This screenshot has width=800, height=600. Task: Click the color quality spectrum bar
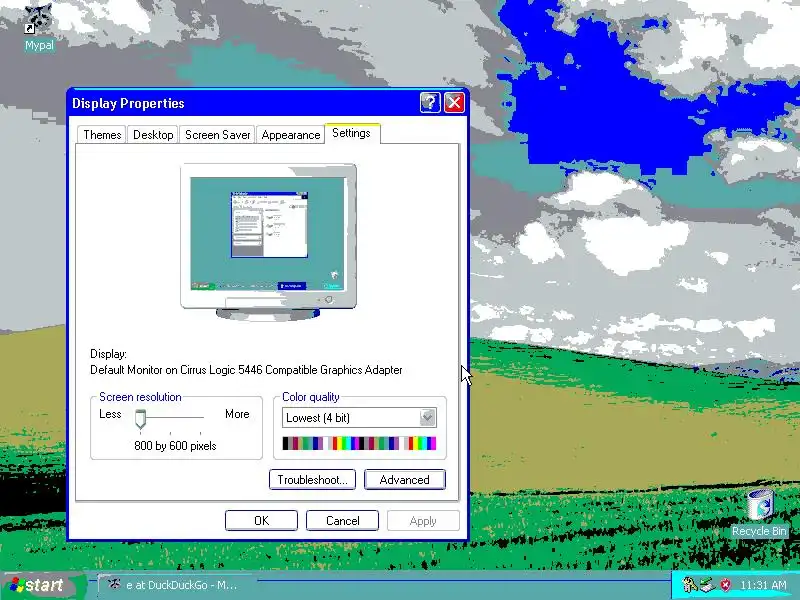359,443
